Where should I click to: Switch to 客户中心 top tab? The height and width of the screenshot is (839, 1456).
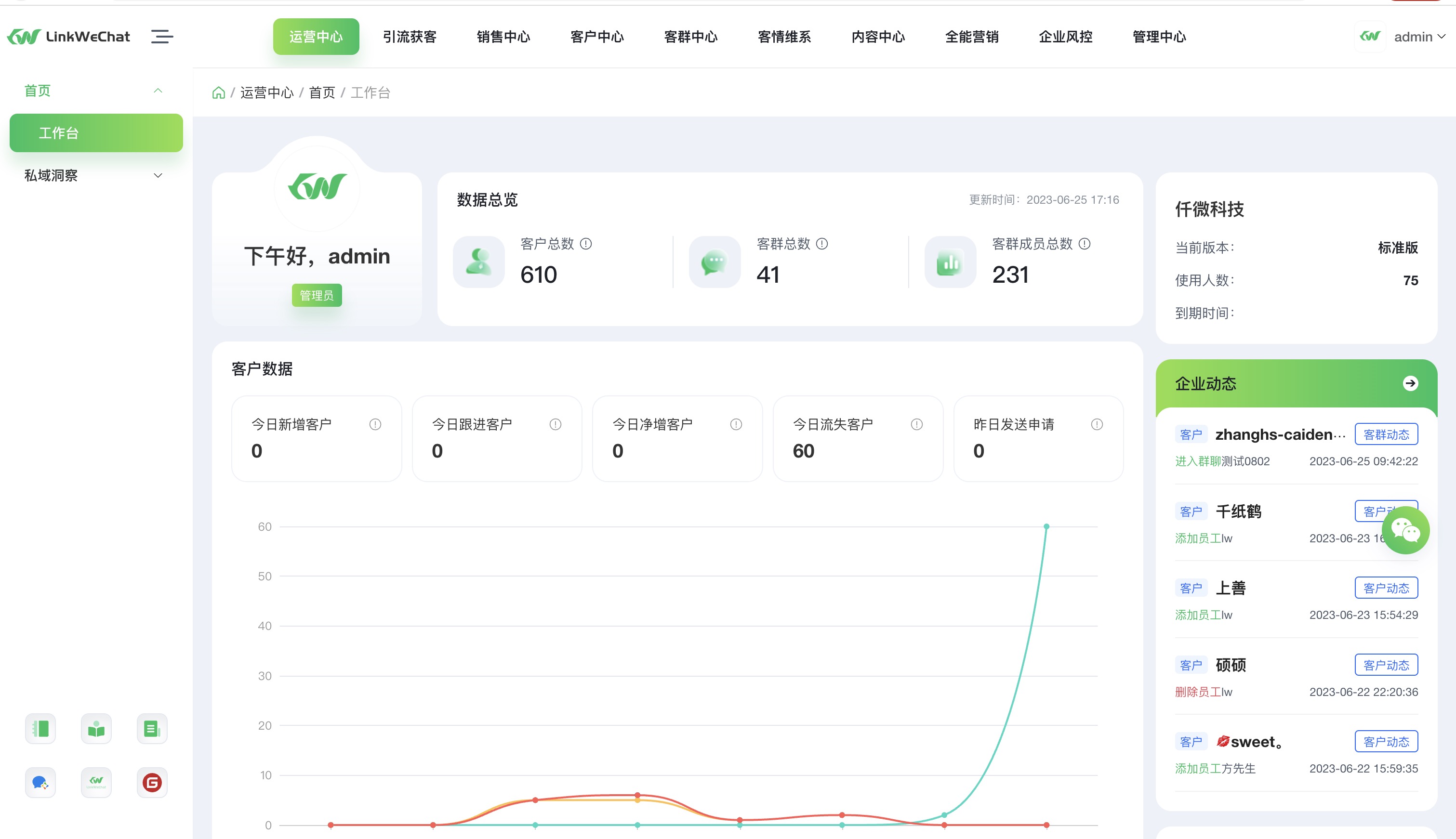(597, 37)
